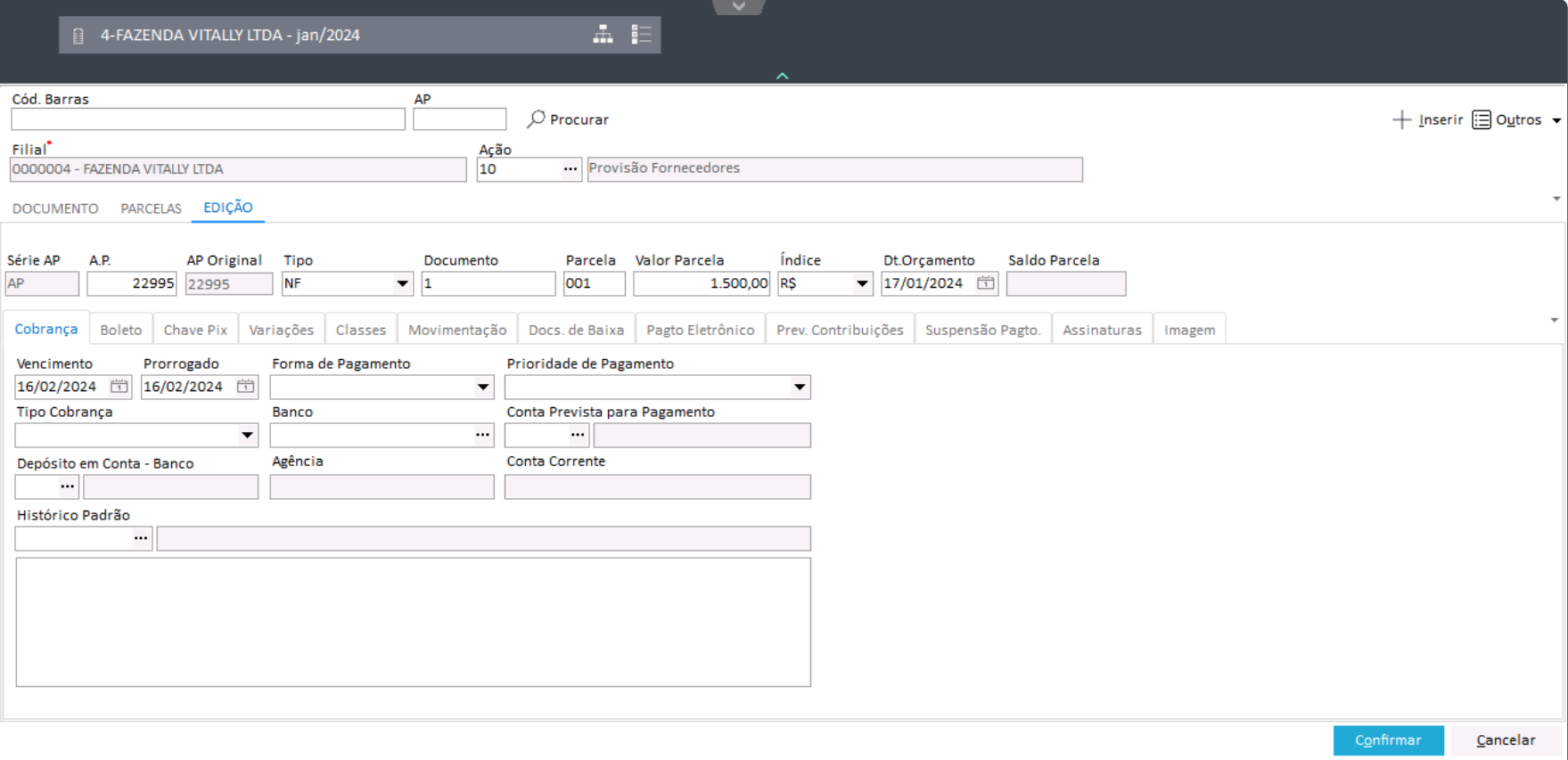Click the Cód. Barras input field

pos(208,119)
